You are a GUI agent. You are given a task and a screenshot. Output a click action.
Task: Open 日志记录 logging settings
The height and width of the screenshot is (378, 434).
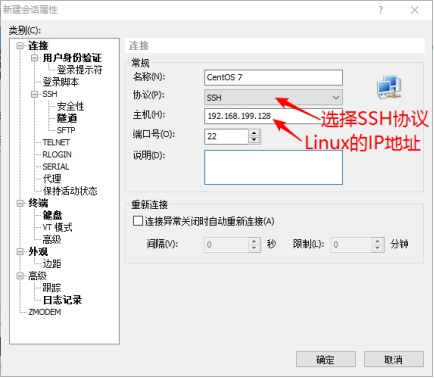coord(62,300)
